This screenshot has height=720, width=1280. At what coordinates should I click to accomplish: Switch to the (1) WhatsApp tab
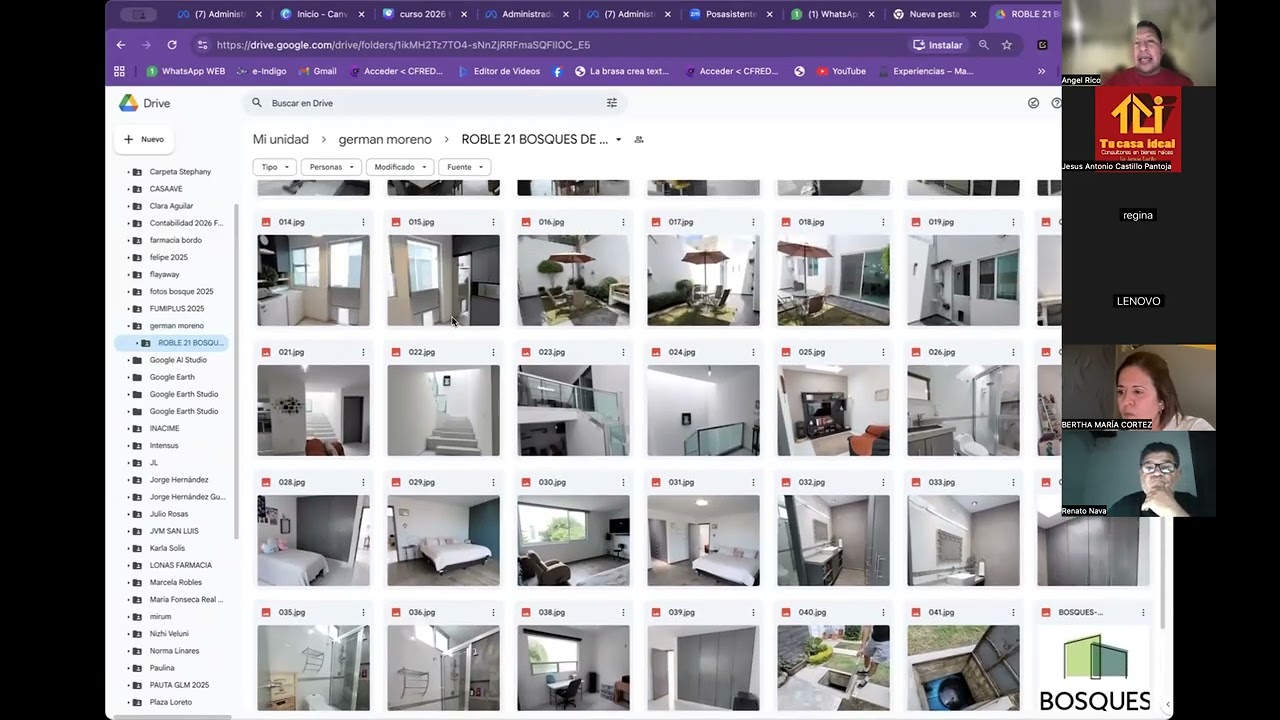pyautogui.click(x=832, y=14)
